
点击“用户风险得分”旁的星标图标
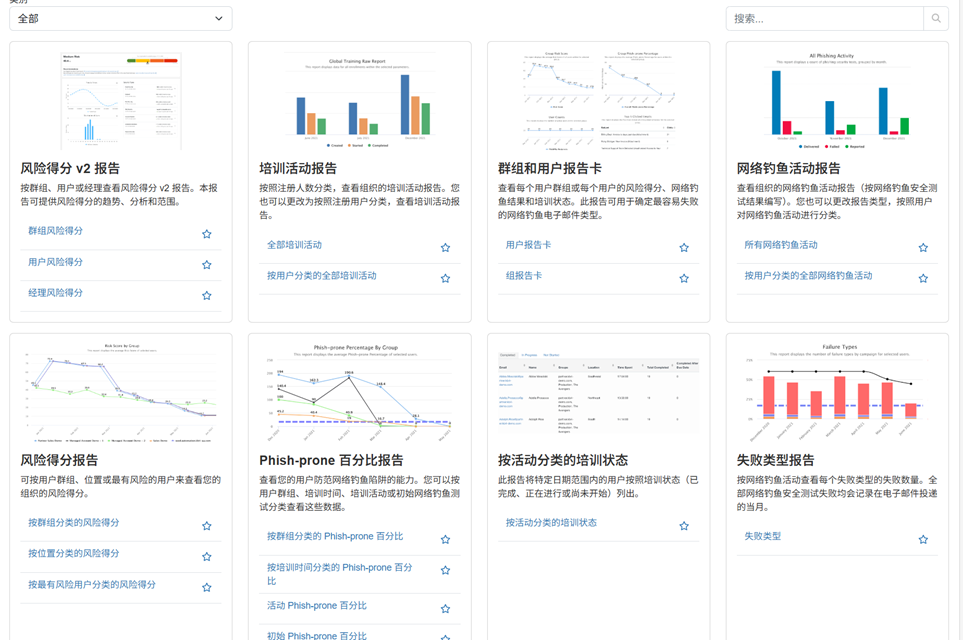[207, 265]
